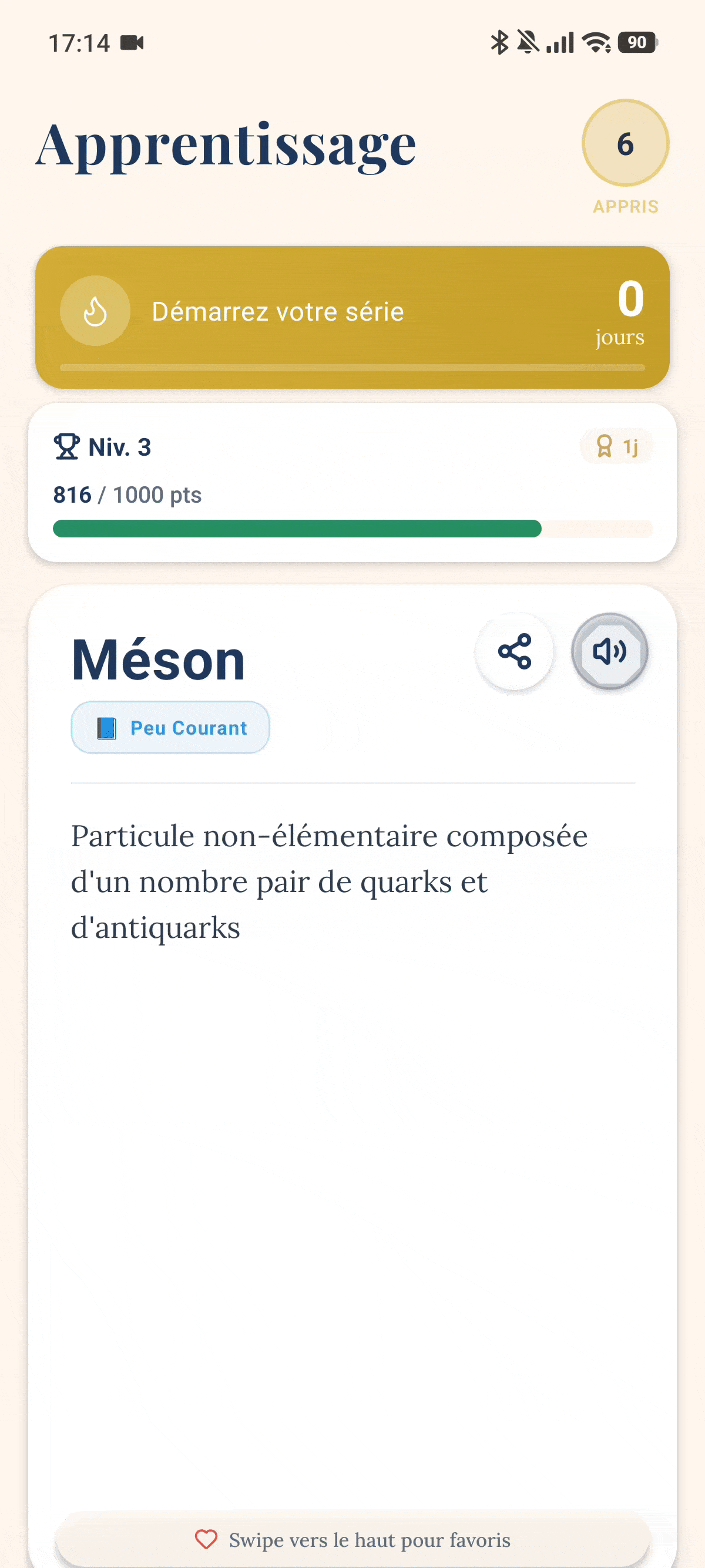Tap the share icon on Méson card

515,651
